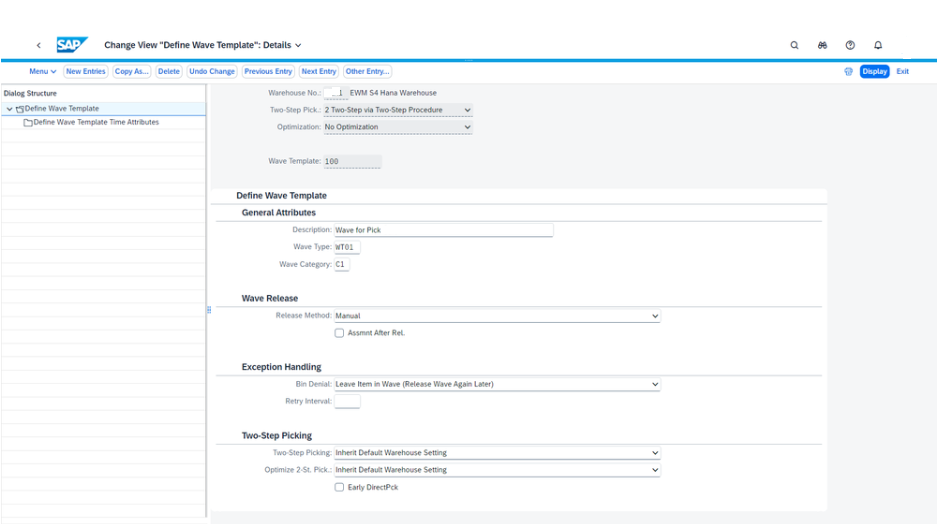
Task: Open the Menu dropdown in toolbar
Action: pyautogui.click(x=42, y=72)
